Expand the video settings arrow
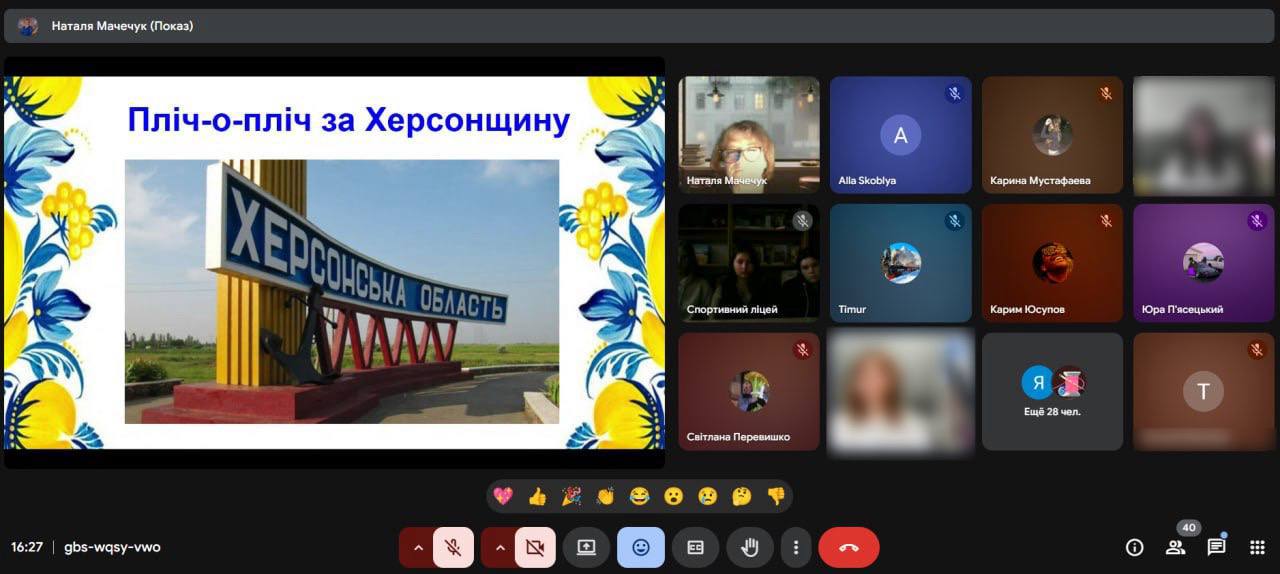 tap(500, 547)
